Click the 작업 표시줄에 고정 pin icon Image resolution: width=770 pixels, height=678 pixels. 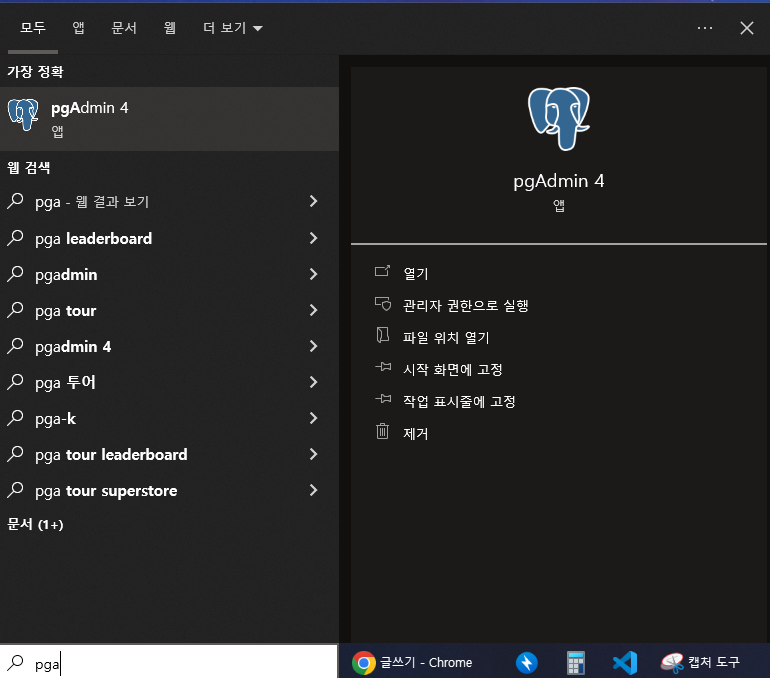click(x=383, y=399)
